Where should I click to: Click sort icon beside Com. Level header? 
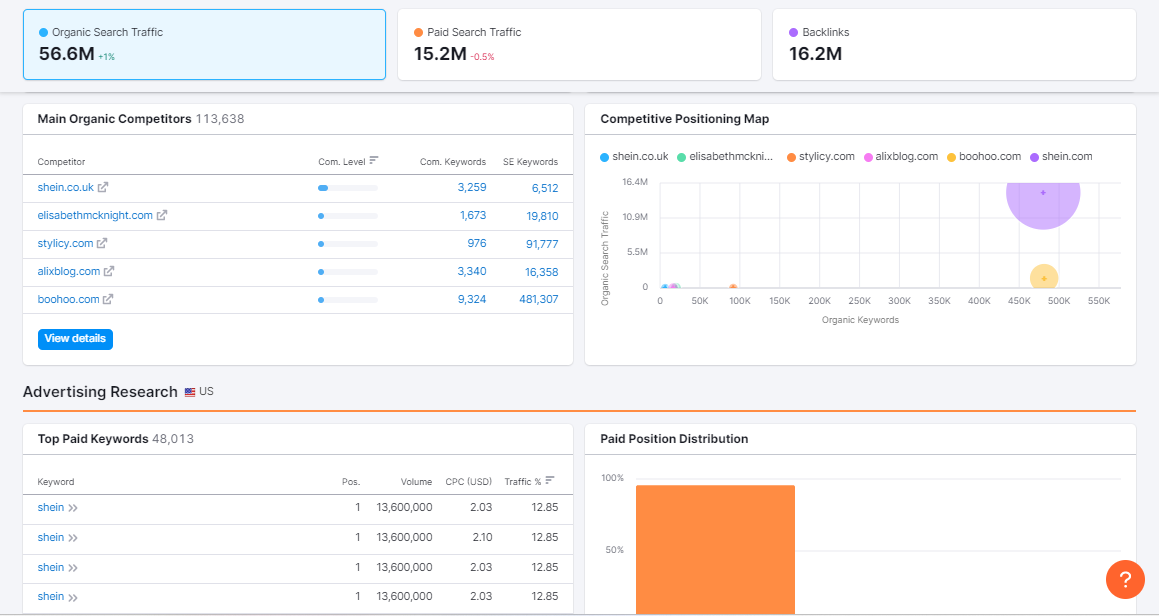pyautogui.click(x=374, y=160)
